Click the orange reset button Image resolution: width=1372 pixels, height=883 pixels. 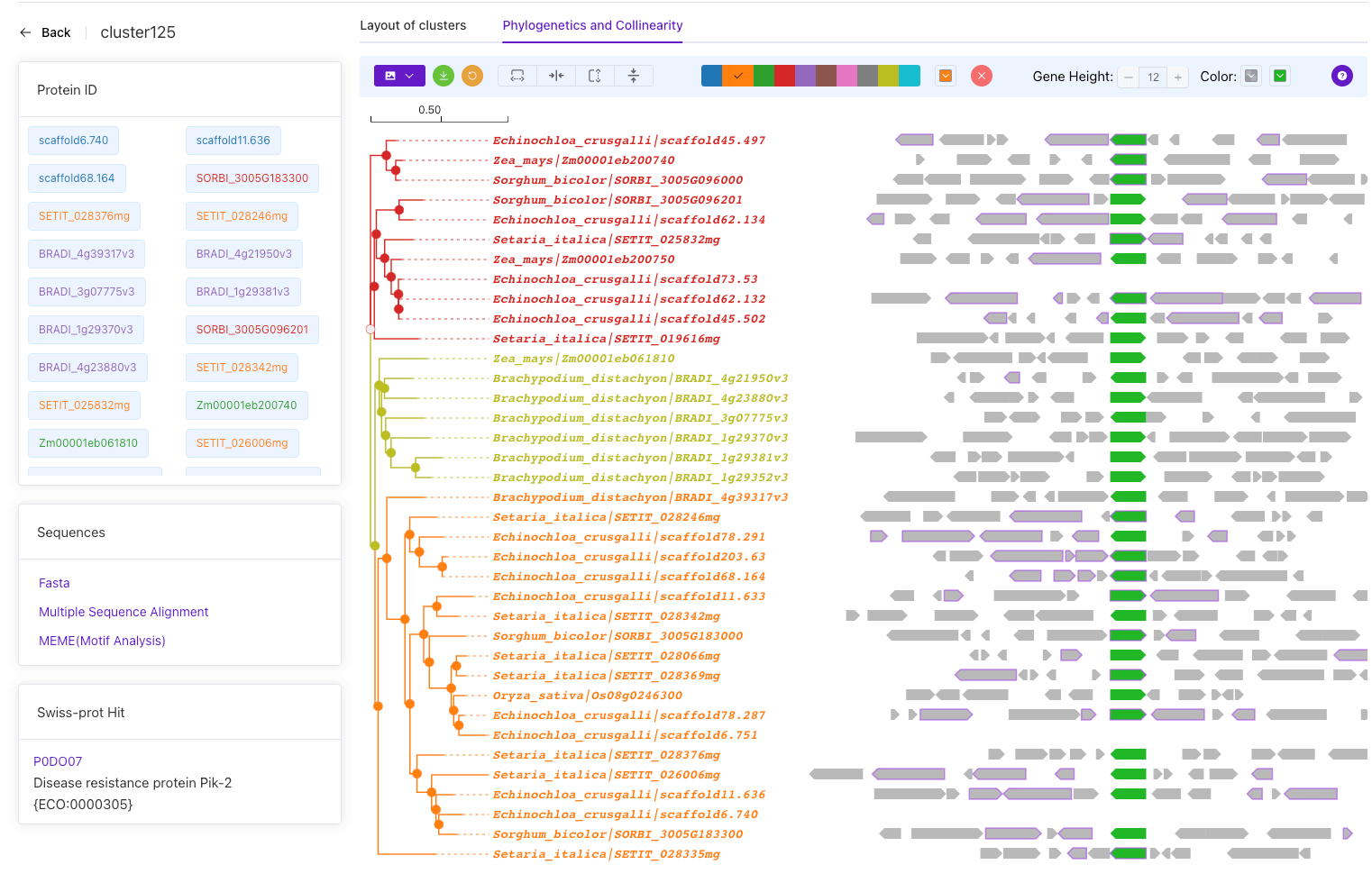472,77
